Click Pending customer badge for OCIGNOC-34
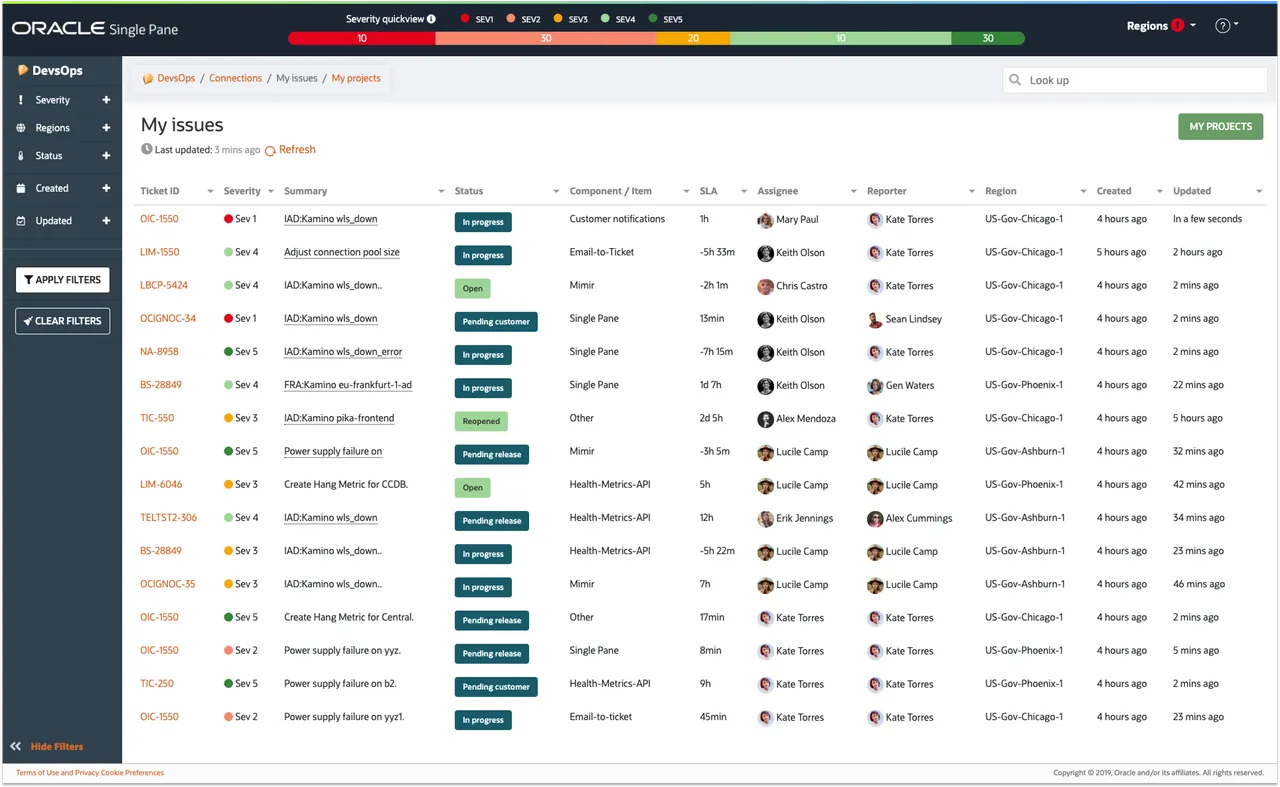The width and height of the screenshot is (1280, 787). click(x=496, y=322)
